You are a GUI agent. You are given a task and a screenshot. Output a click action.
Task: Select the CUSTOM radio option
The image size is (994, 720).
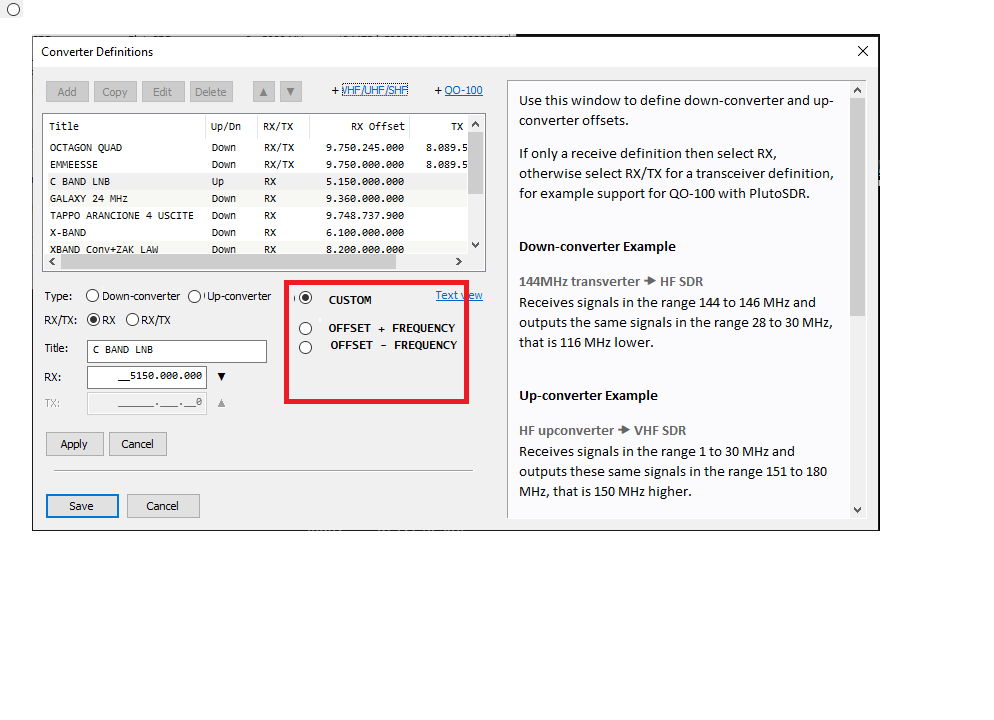click(306, 299)
